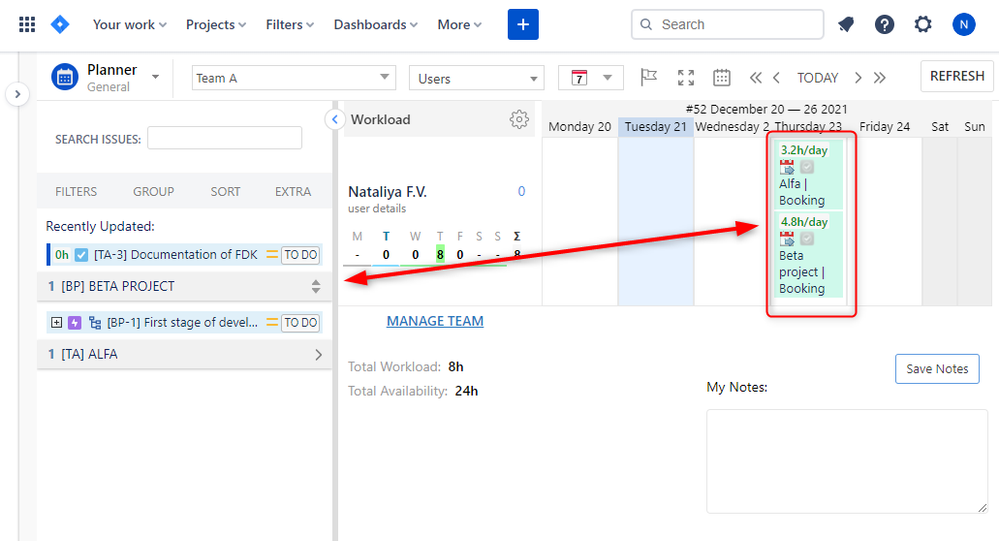The height and width of the screenshot is (541, 999).
Task: Click TO DO status on BP-1 issue
Action: click(x=301, y=322)
